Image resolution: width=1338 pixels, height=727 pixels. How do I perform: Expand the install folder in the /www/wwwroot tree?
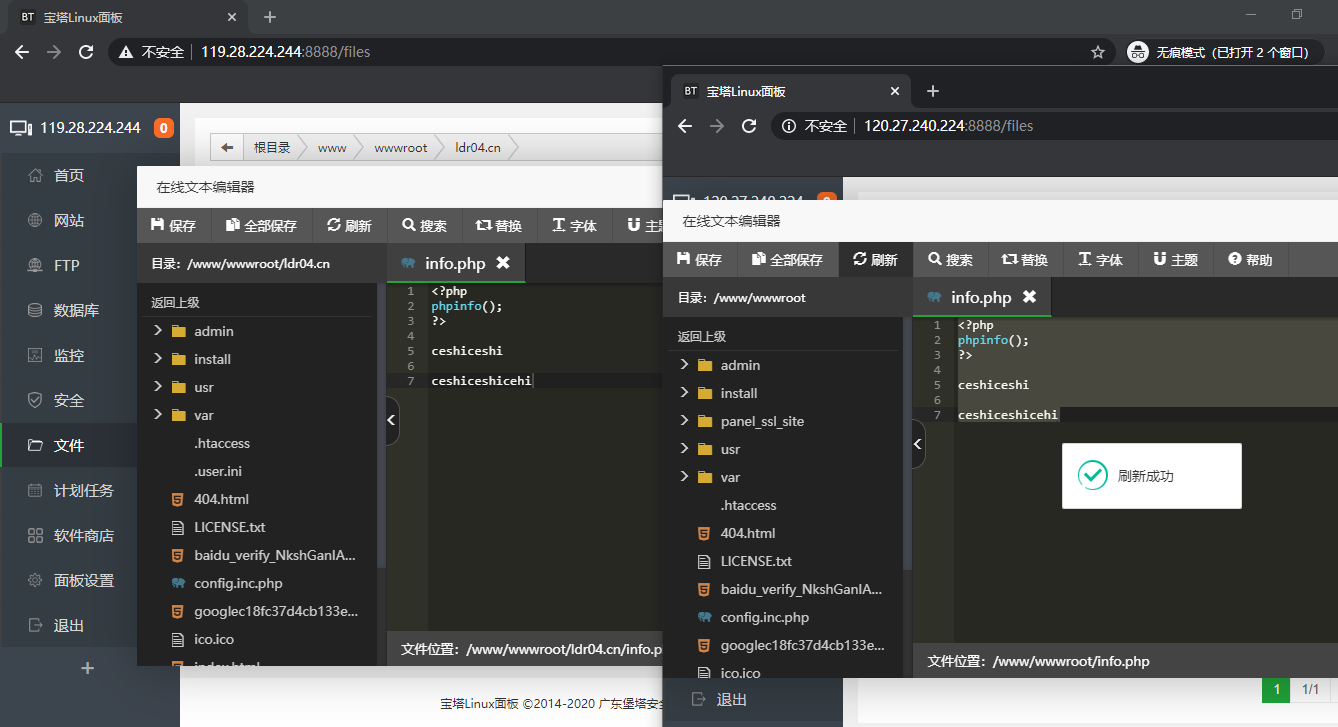click(x=684, y=393)
